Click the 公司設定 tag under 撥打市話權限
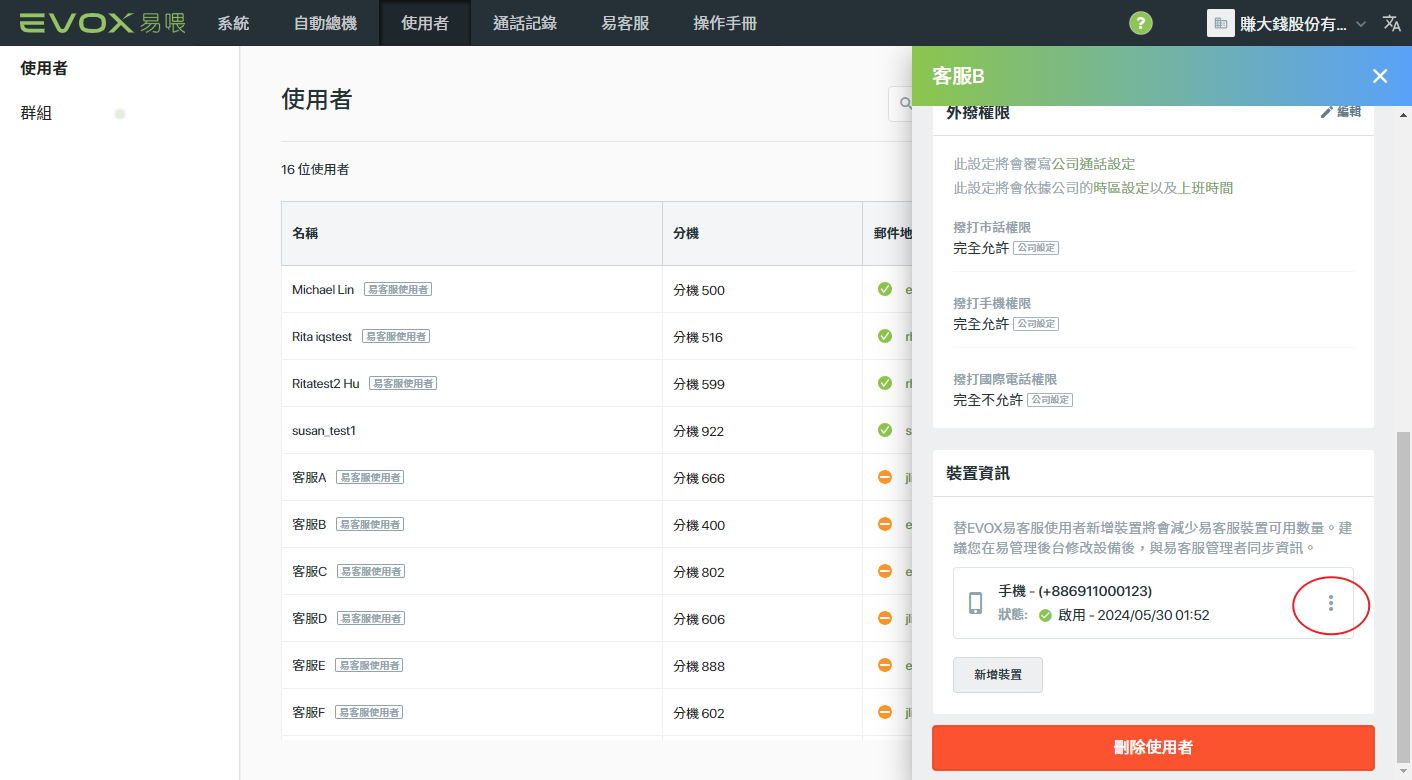1412x780 pixels. pyautogui.click(x=1036, y=247)
